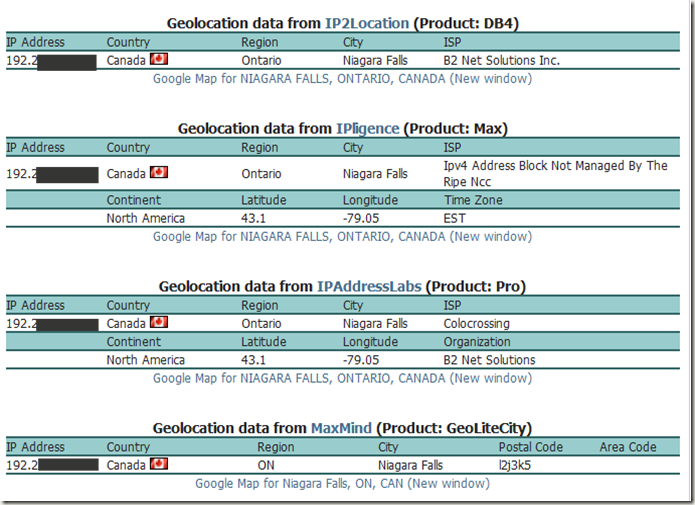Select Organization value 'B2 Net Solutions'

tap(489, 360)
